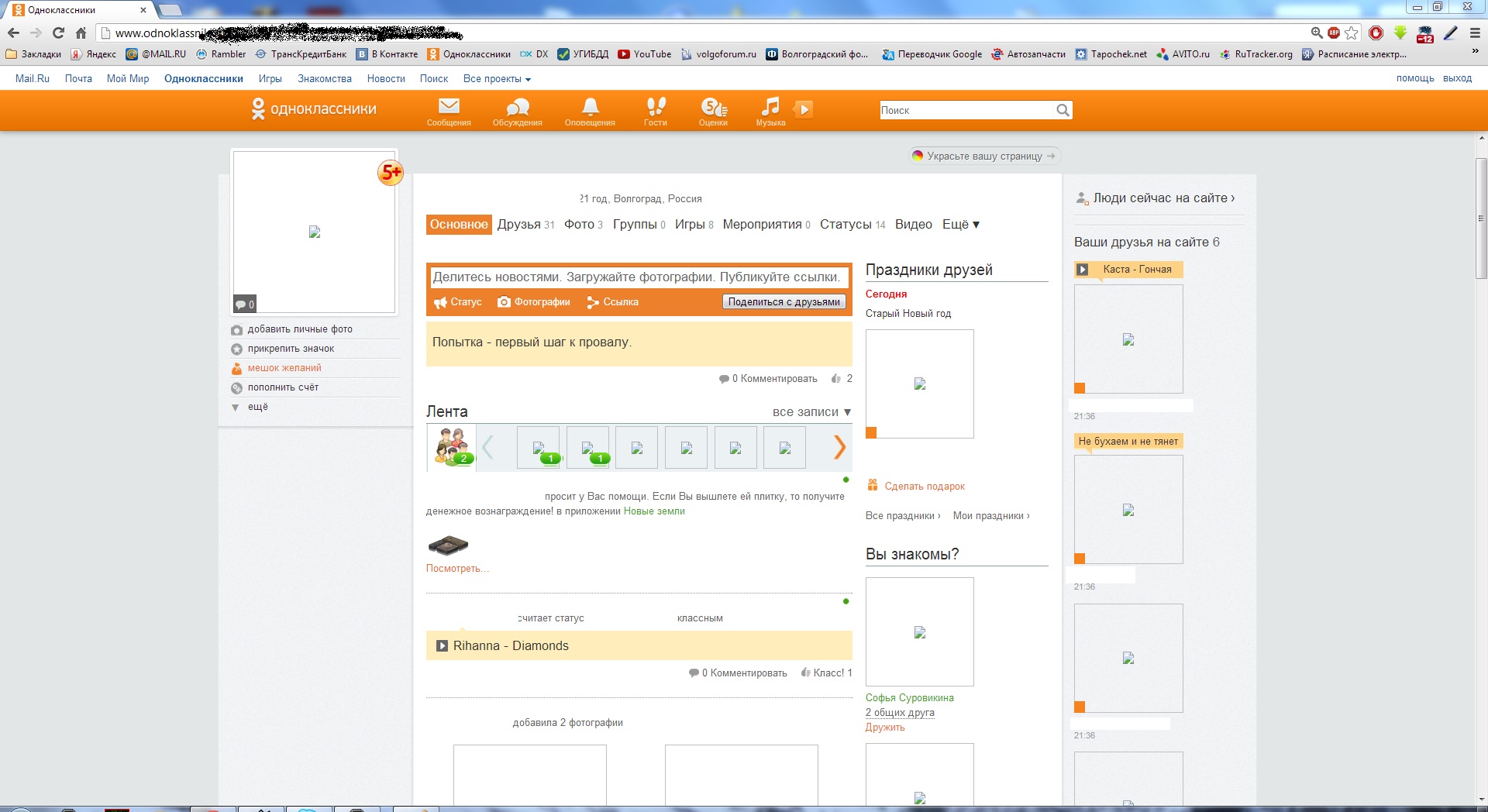Switch to the Друзья tab

pos(518,224)
